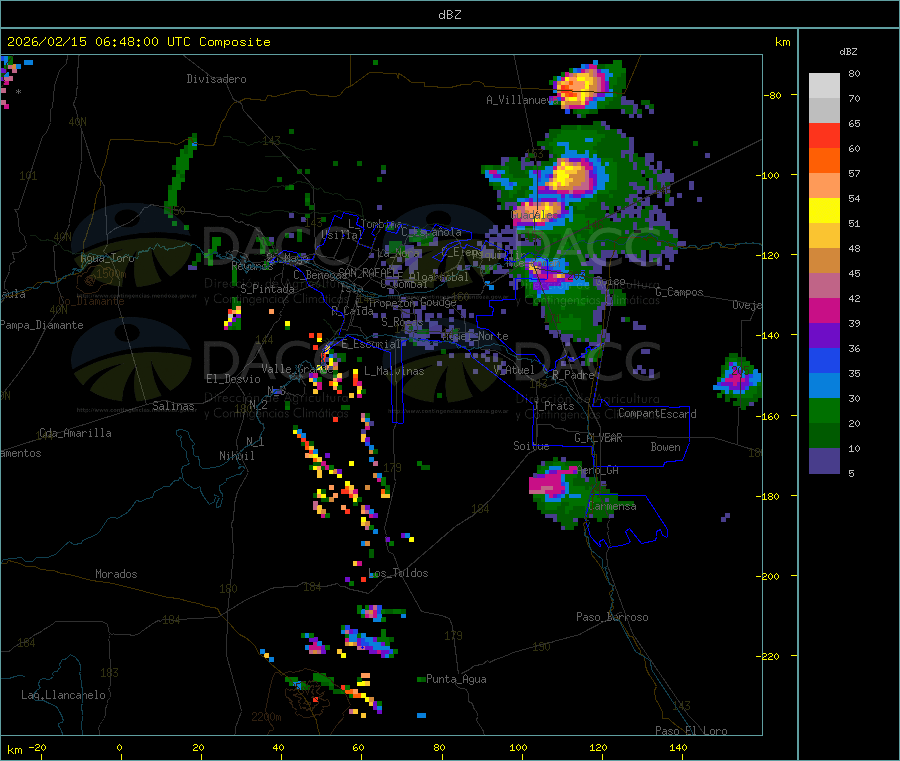Click the G_ALVEAR map label

(598, 438)
